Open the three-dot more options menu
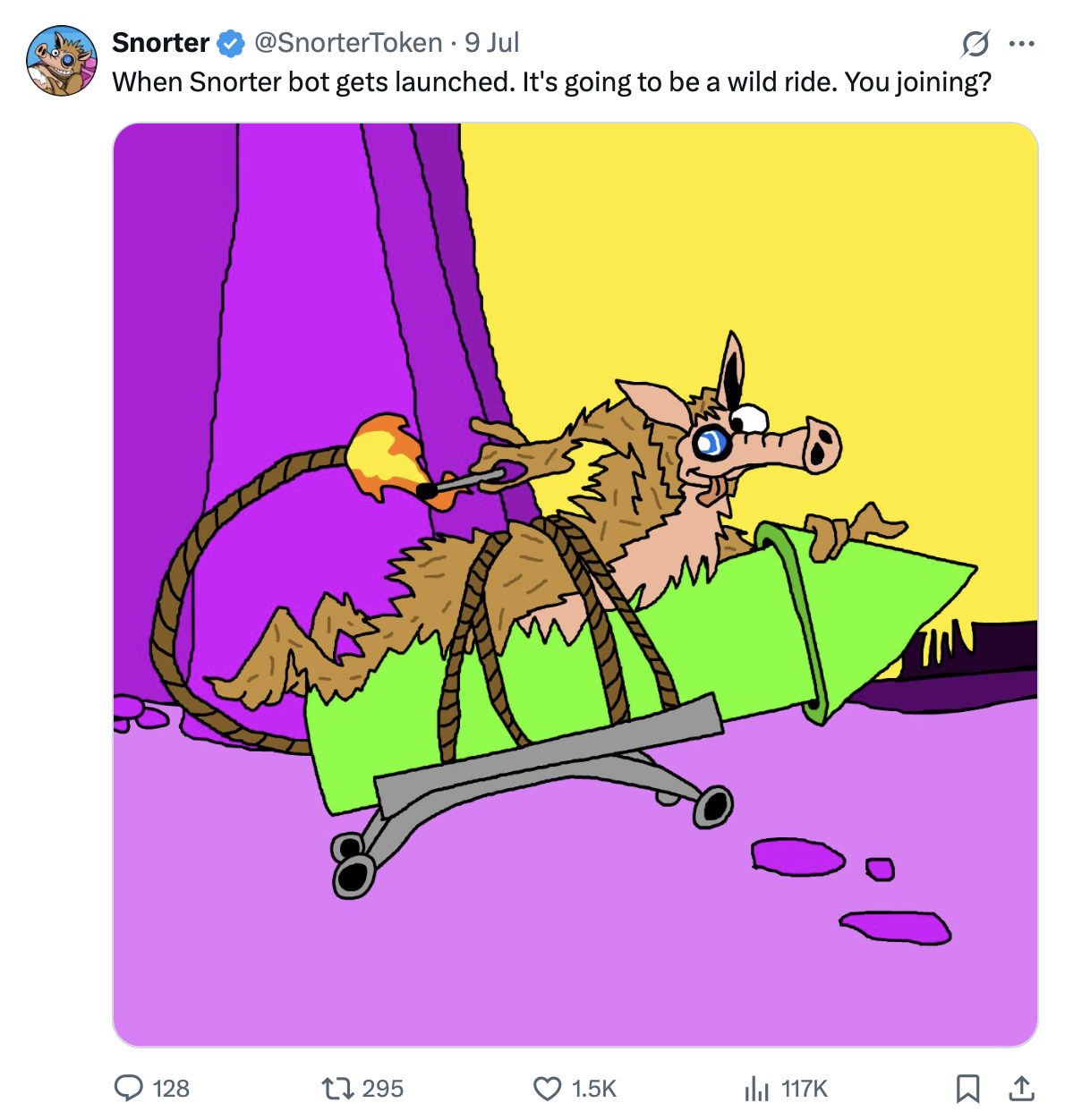Viewport: 1065px width, 1120px height. (1021, 43)
